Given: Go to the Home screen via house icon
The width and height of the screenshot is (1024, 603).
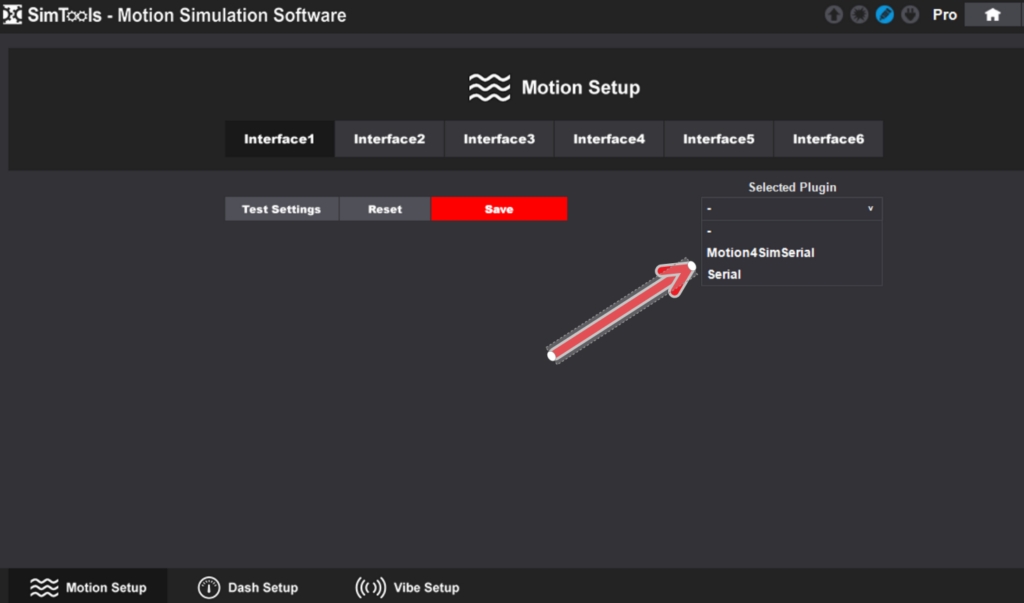Looking at the screenshot, I should click(x=992, y=15).
